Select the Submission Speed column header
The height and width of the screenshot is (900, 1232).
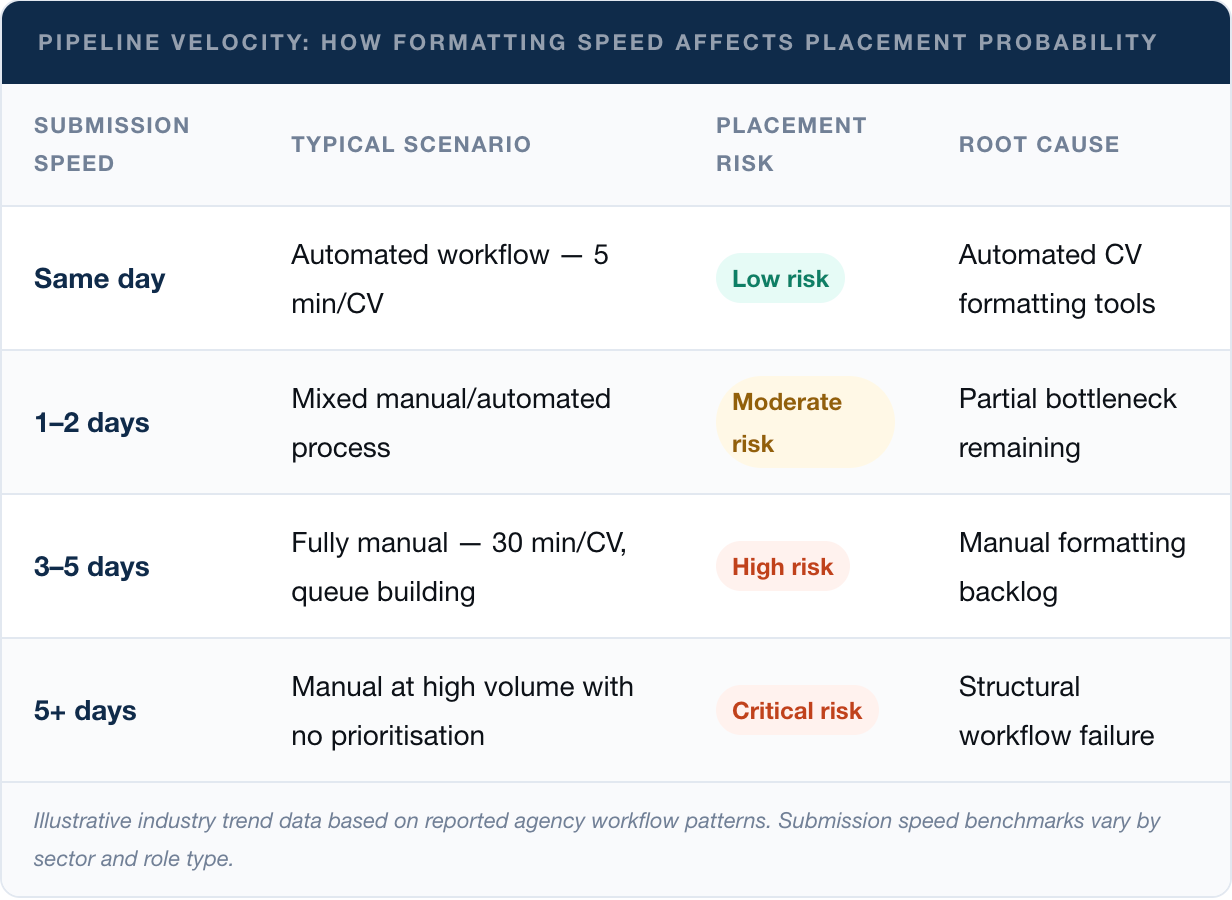click(x=111, y=144)
